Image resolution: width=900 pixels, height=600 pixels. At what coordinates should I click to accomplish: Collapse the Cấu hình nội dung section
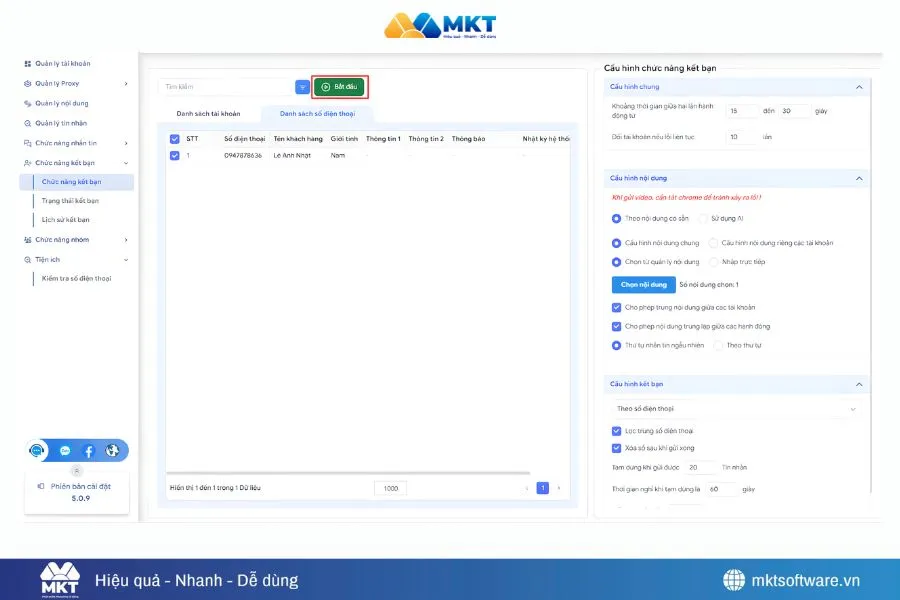pos(860,178)
